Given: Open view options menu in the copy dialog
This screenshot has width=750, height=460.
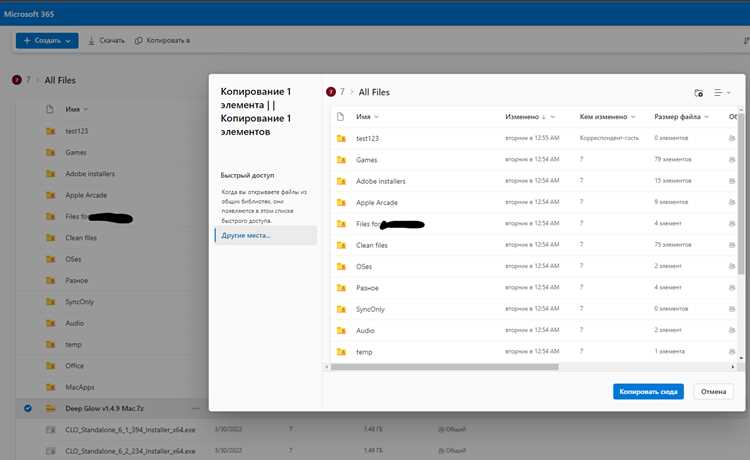Looking at the screenshot, I should click(x=722, y=93).
